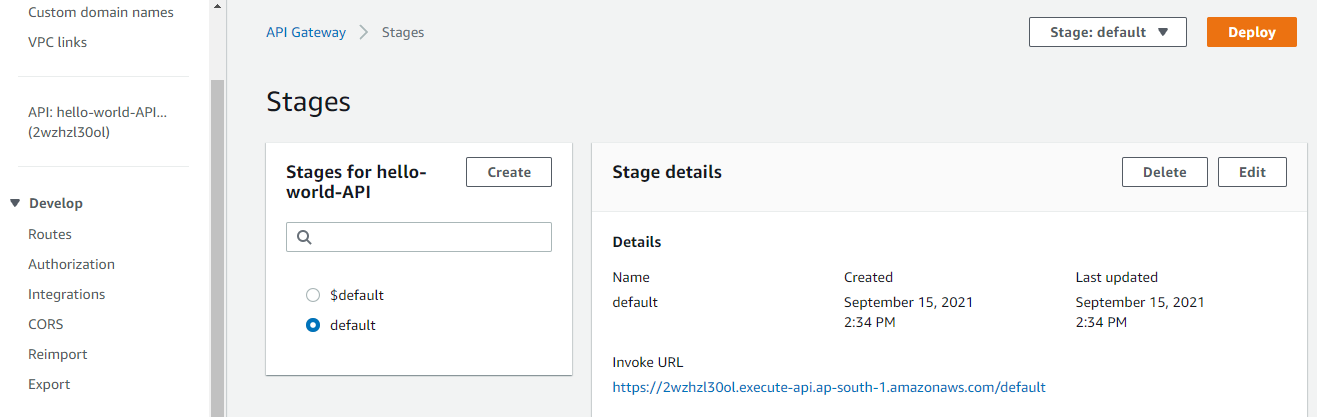Delete the selected stage
This screenshot has height=417, width=1317.
click(x=1164, y=172)
